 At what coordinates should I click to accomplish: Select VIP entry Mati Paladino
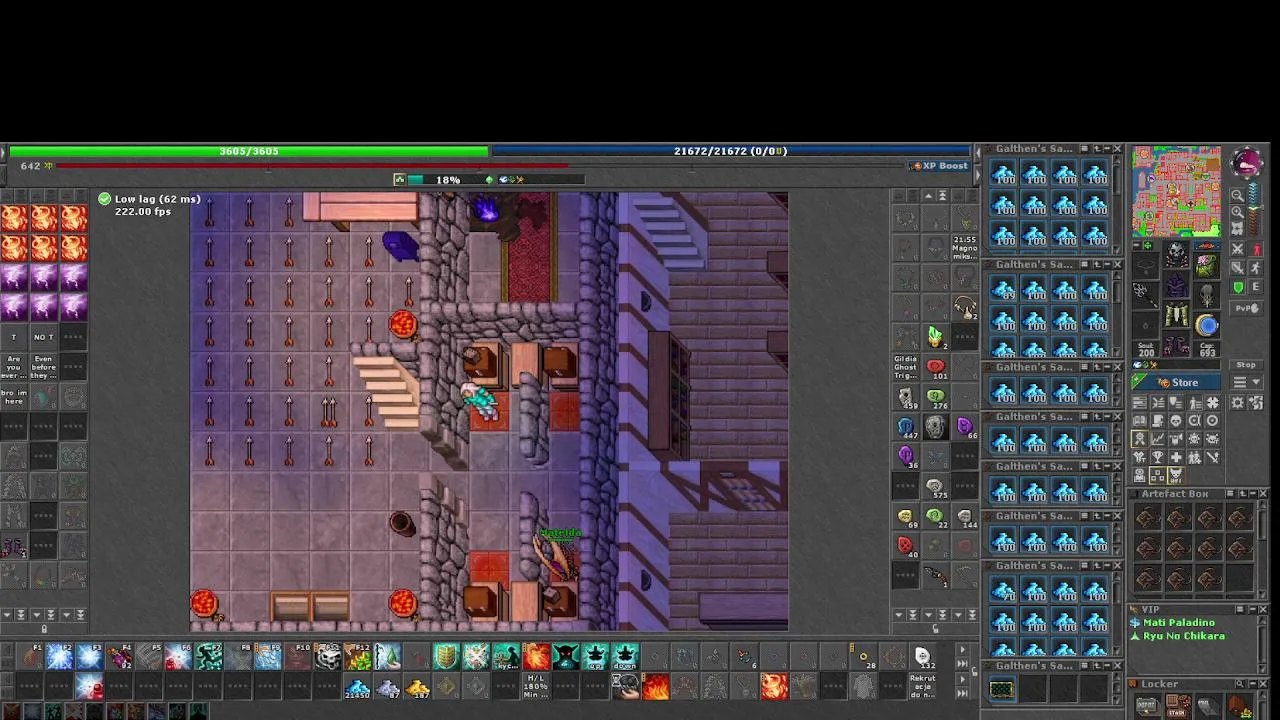tap(1179, 623)
